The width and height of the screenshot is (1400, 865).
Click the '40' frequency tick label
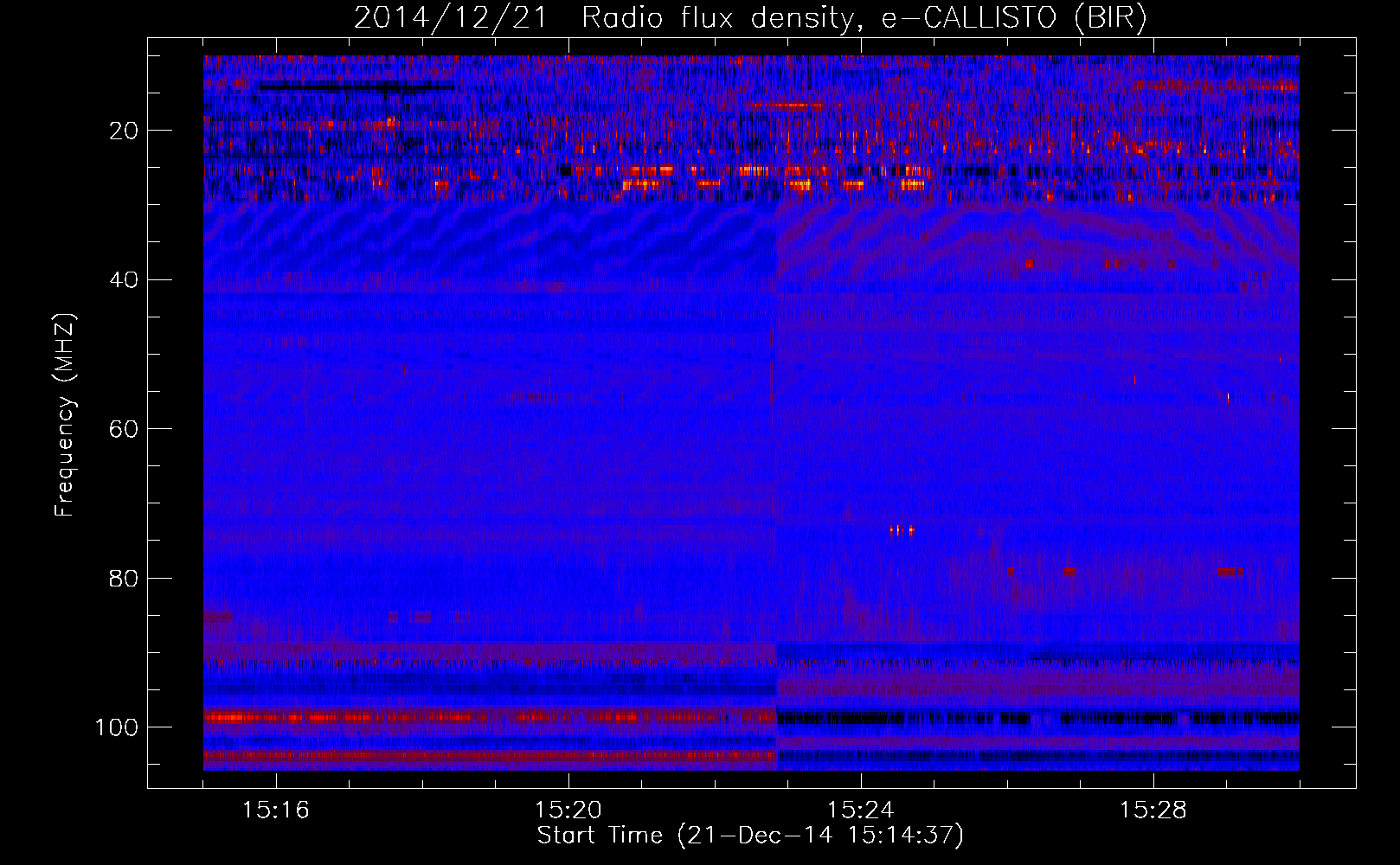click(125, 280)
